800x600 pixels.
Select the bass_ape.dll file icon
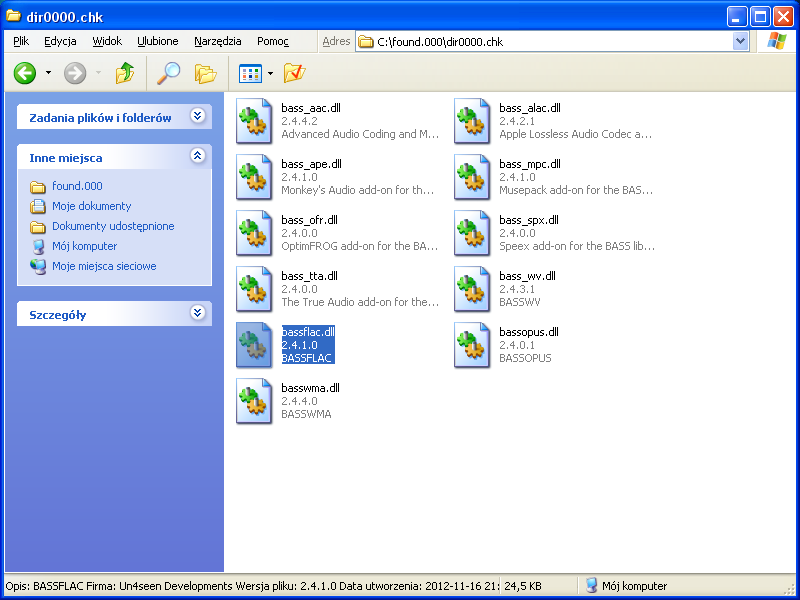point(254,177)
